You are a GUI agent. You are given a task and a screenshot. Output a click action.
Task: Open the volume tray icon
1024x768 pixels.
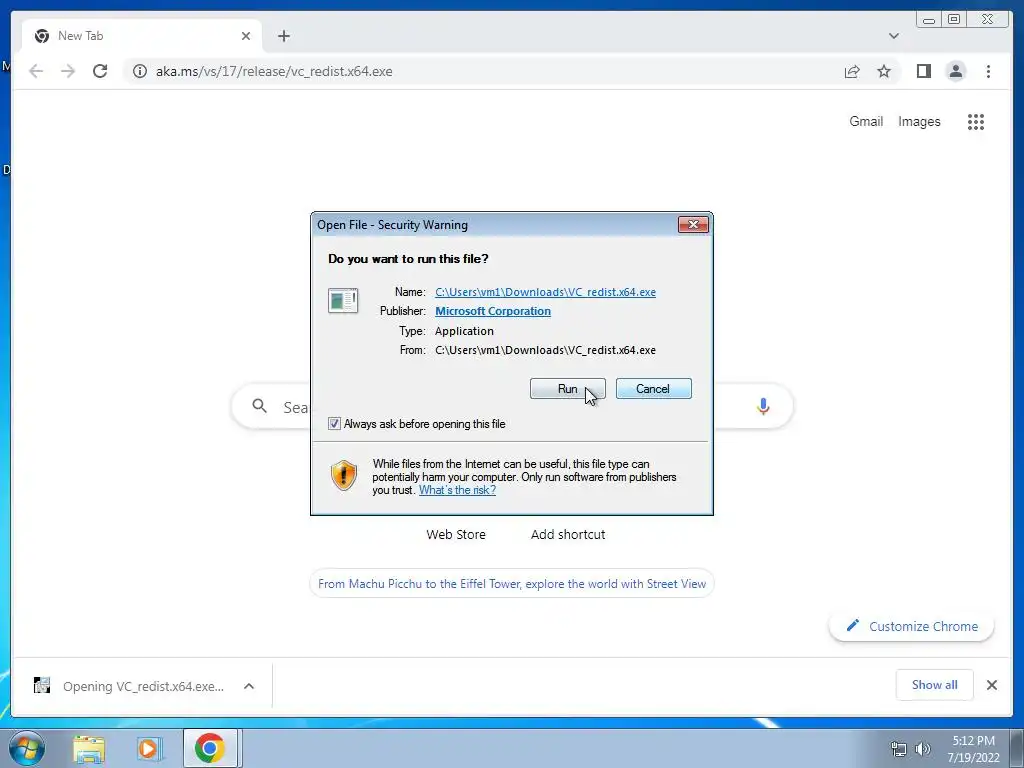pyautogui.click(x=922, y=749)
